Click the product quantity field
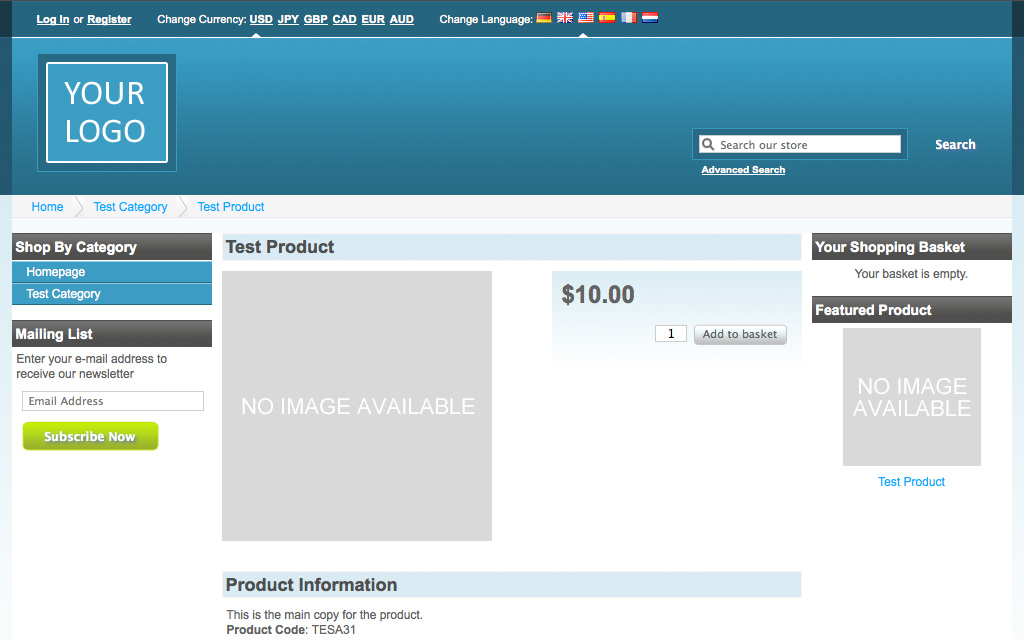Viewport: 1024px width, 640px height. [x=670, y=334]
